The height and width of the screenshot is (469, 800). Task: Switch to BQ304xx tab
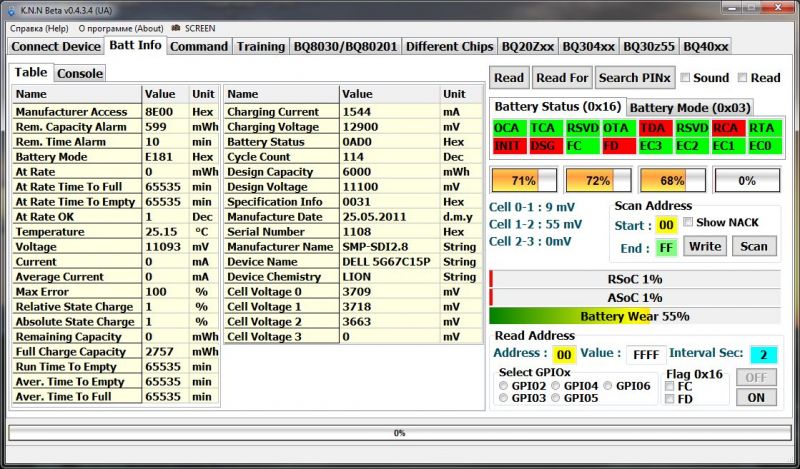click(588, 46)
